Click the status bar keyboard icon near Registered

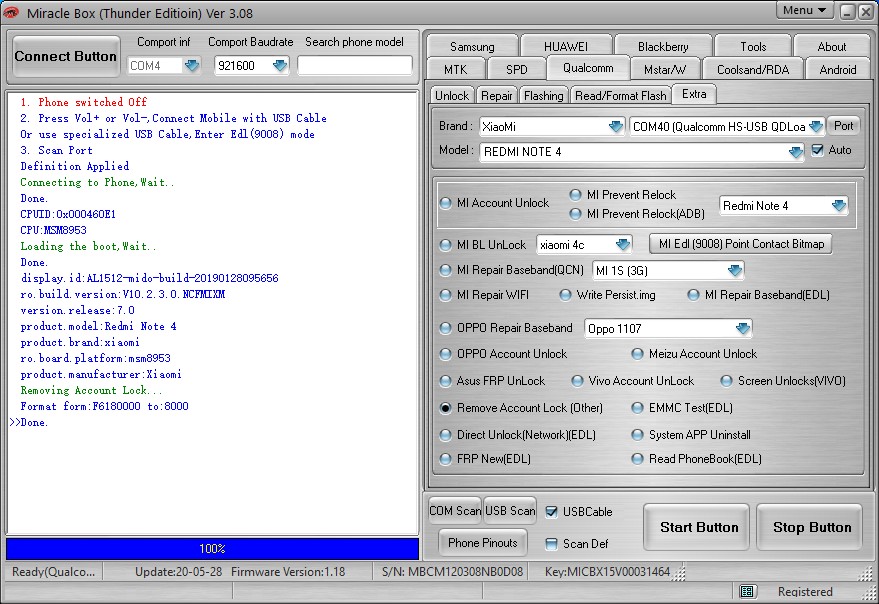tap(747, 591)
